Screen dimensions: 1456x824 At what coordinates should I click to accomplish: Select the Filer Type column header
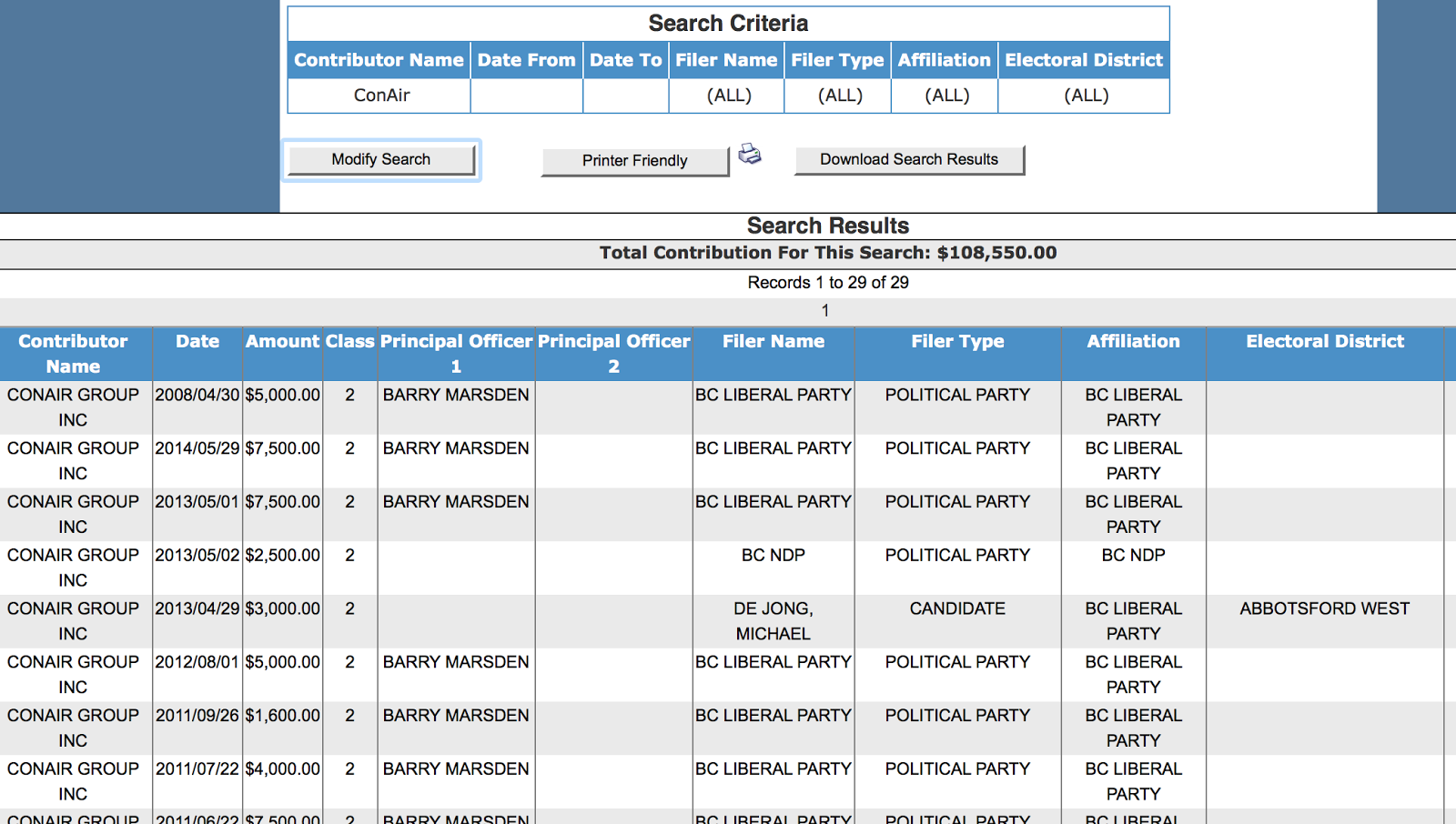point(957,342)
